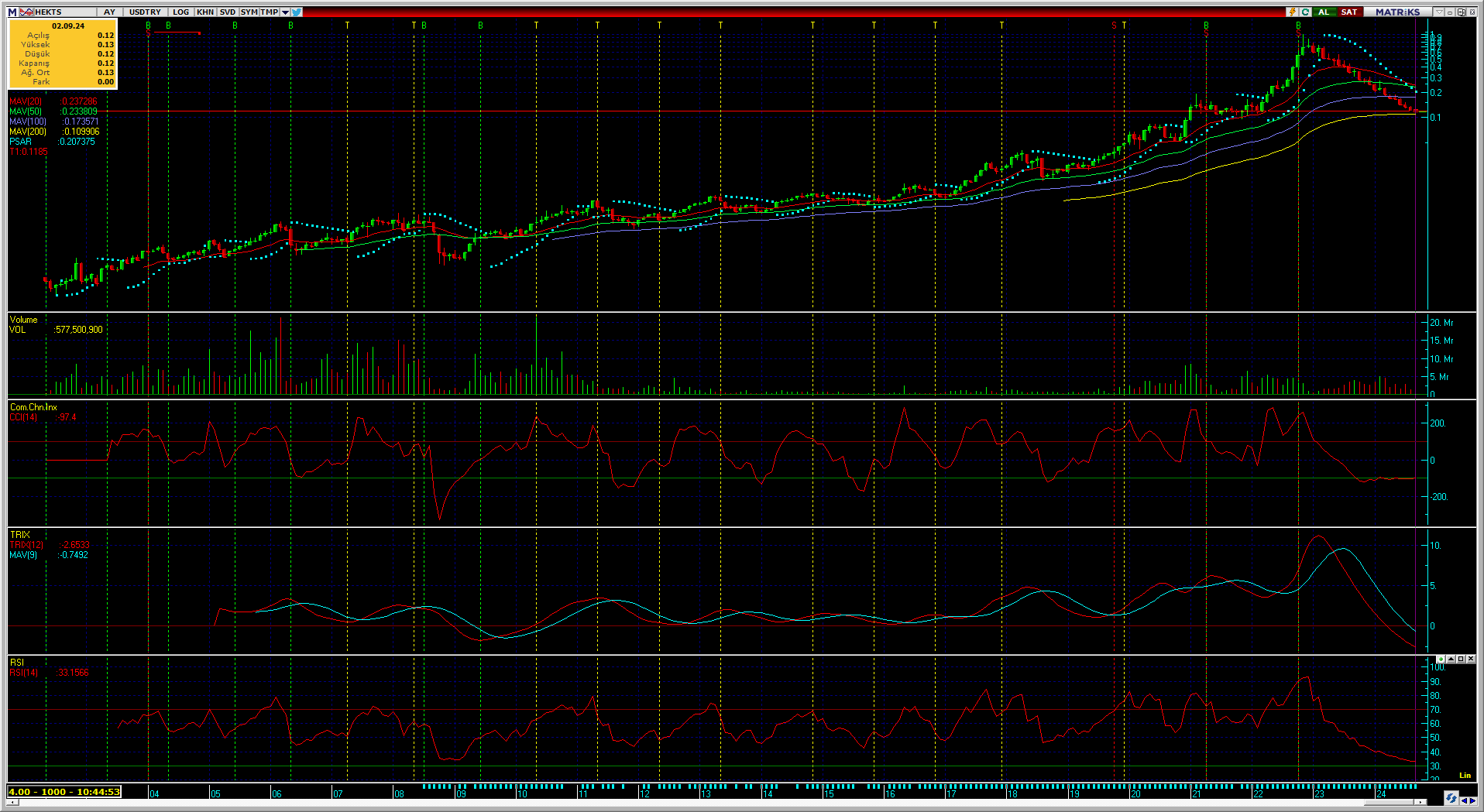Click the green refresh icon
This screenshot has width=1484, height=812.
(x=1306, y=12)
